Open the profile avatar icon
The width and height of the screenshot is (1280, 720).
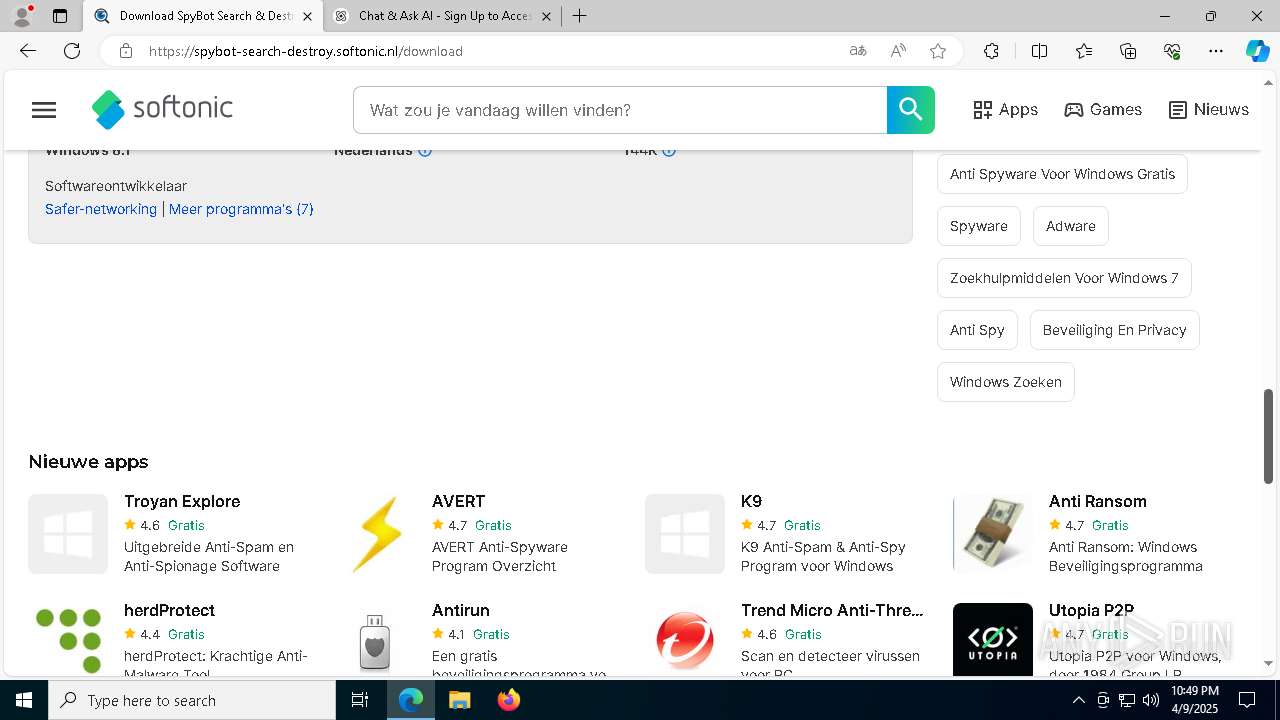22,16
